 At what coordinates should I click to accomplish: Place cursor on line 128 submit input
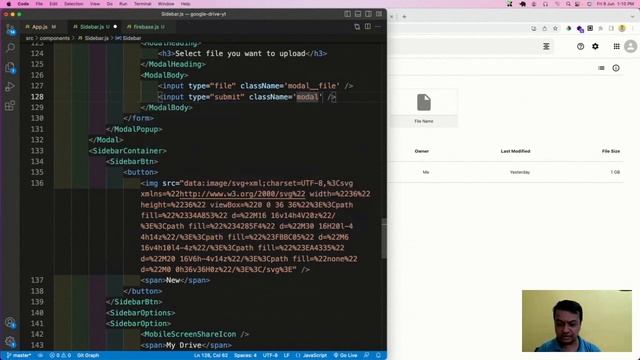[x=247, y=97]
